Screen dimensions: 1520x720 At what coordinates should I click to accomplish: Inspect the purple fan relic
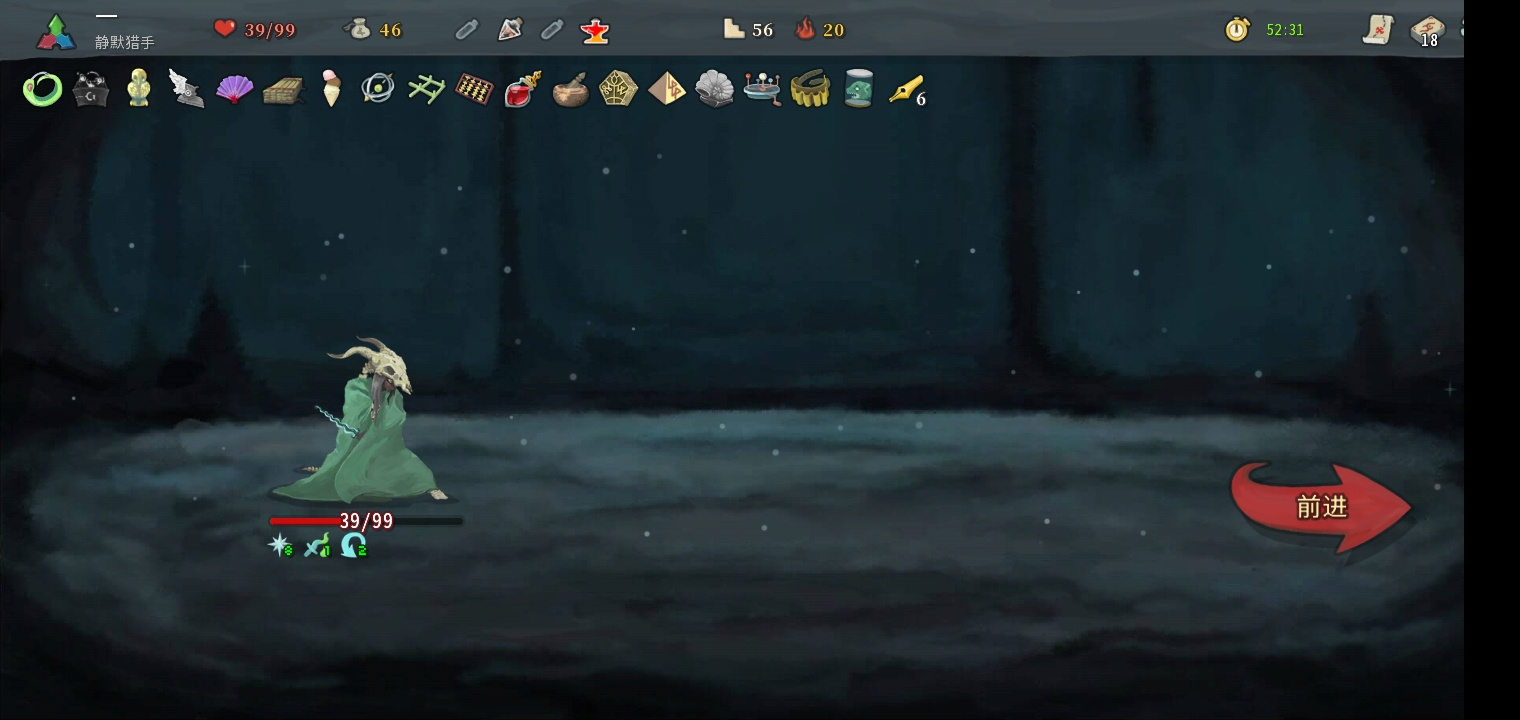tap(234, 89)
